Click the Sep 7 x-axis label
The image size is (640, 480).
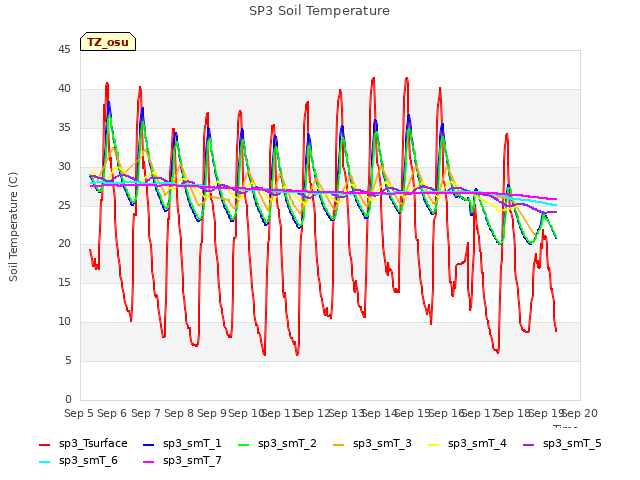[146, 413]
